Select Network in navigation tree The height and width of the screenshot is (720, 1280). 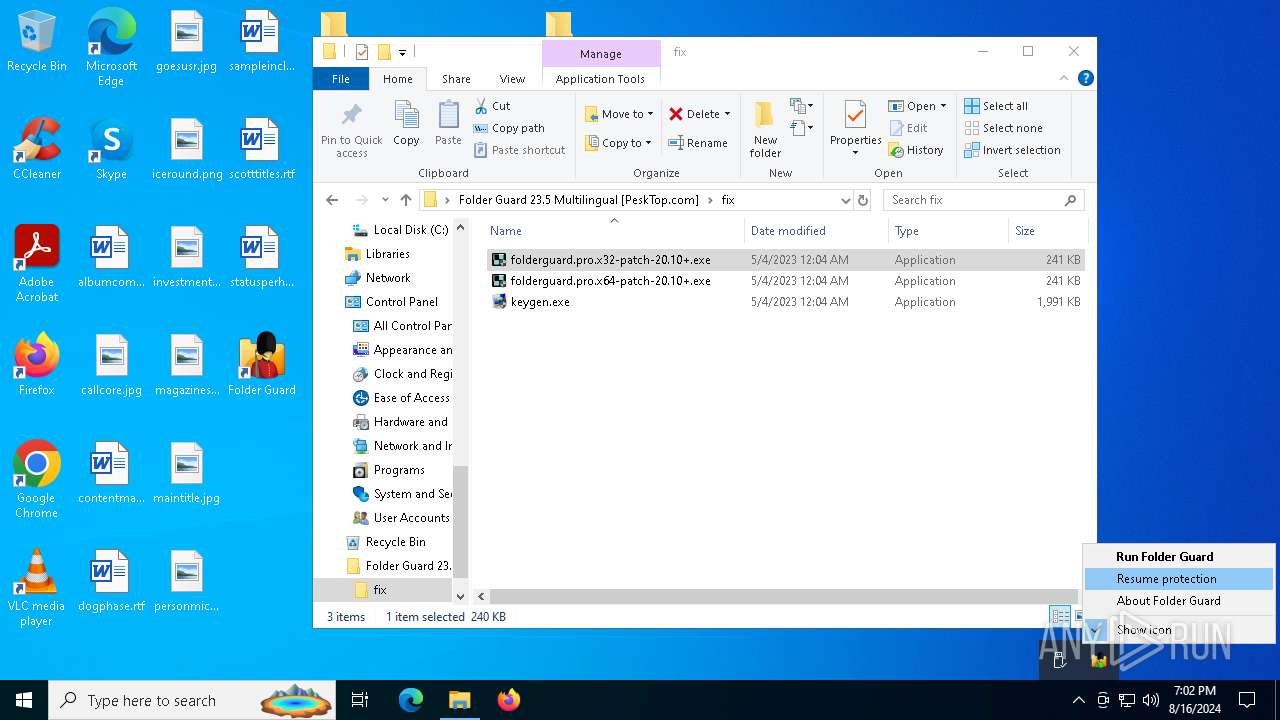pyautogui.click(x=377, y=278)
